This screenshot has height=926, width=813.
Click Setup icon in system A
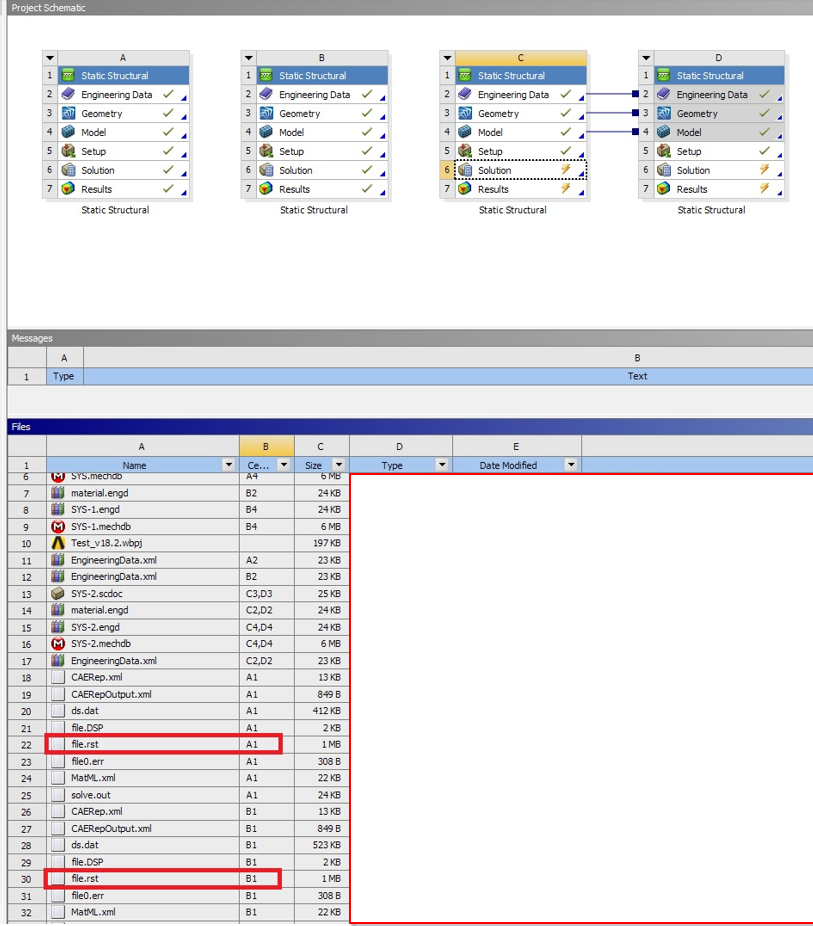point(68,151)
